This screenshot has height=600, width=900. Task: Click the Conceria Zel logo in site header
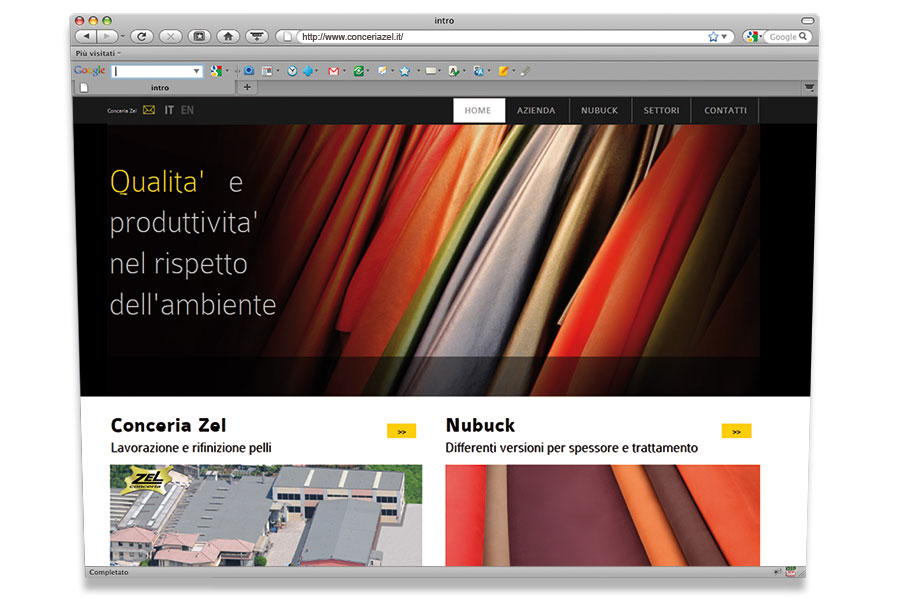(122, 111)
